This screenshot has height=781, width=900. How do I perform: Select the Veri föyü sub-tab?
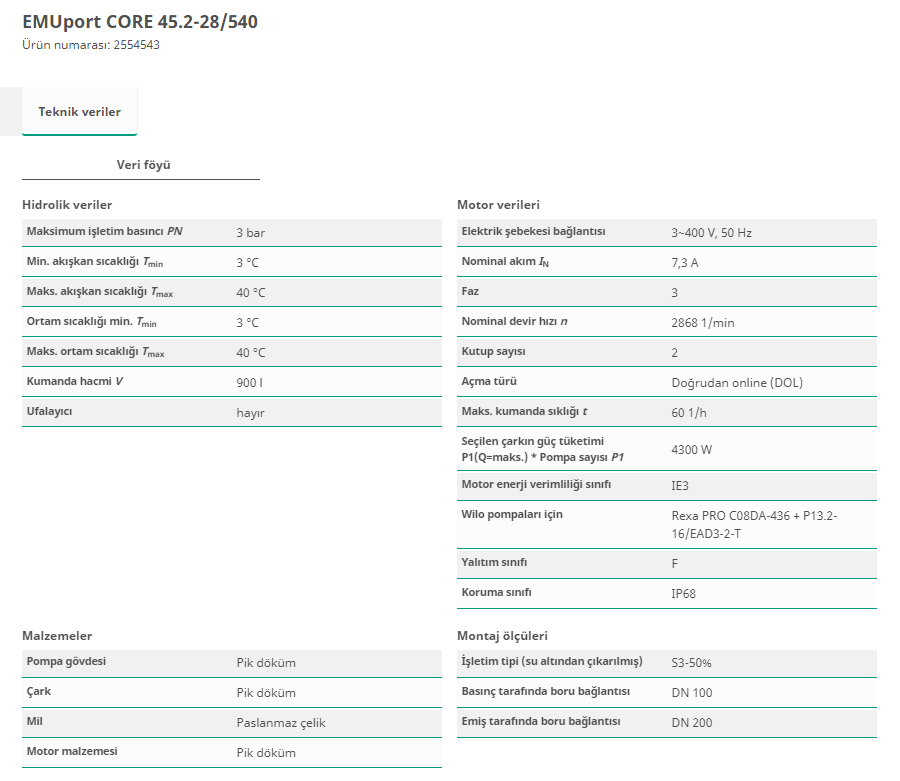[143, 165]
